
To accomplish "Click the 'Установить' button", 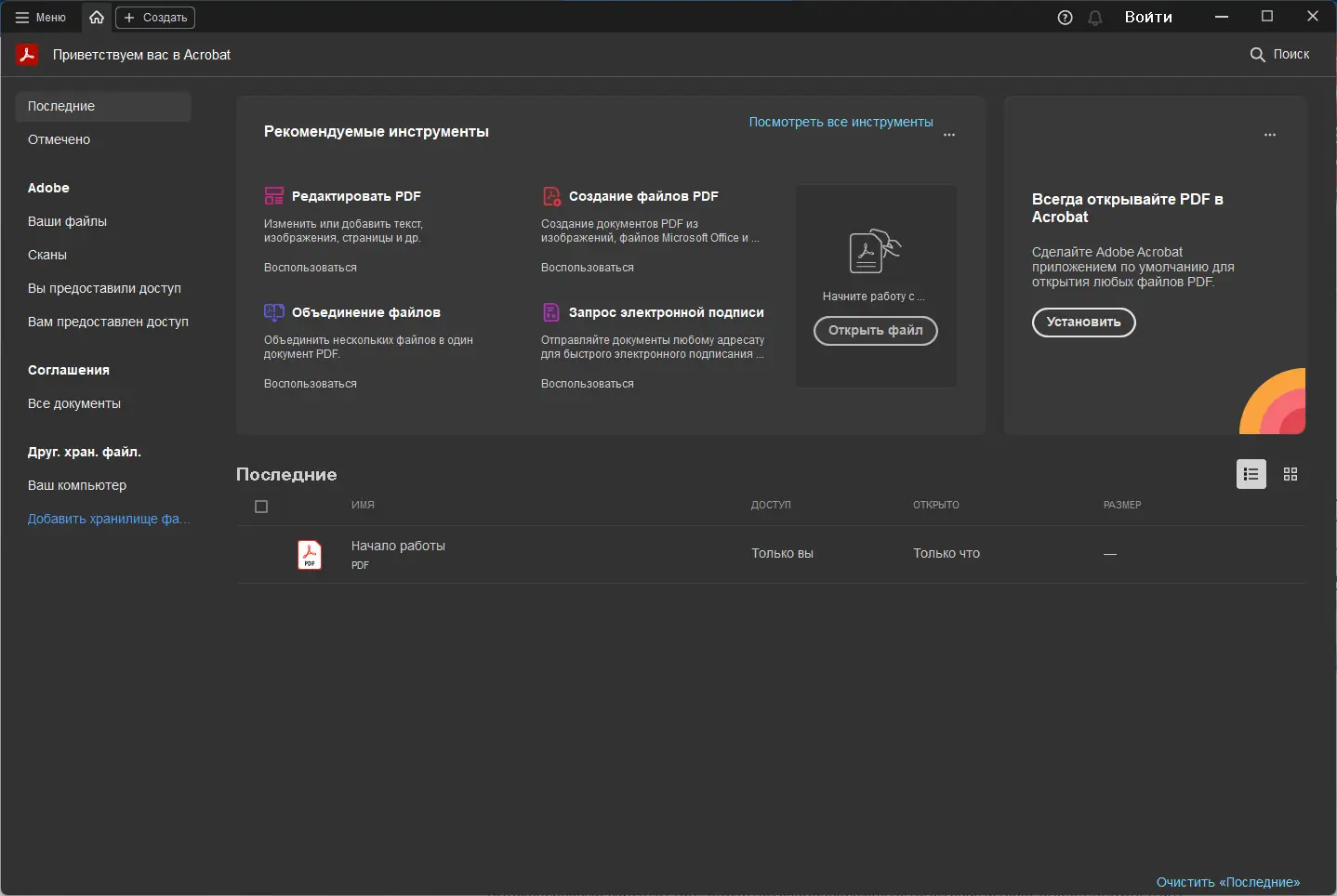I will click(x=1084, y=323).
